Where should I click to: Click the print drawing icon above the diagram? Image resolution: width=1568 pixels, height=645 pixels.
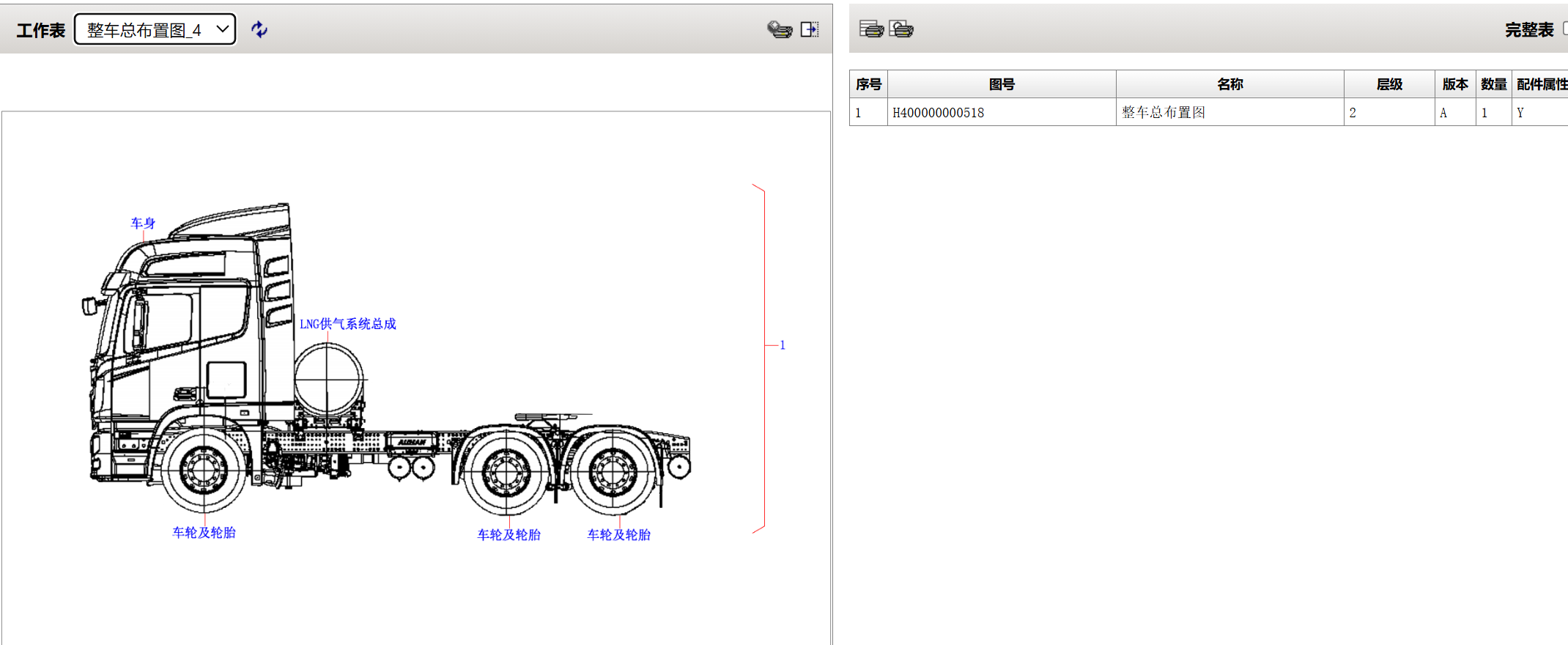click(x=780, y=29)
